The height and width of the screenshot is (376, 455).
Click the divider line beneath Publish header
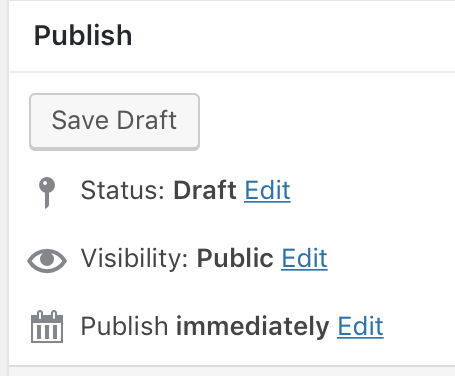[232, 72]
